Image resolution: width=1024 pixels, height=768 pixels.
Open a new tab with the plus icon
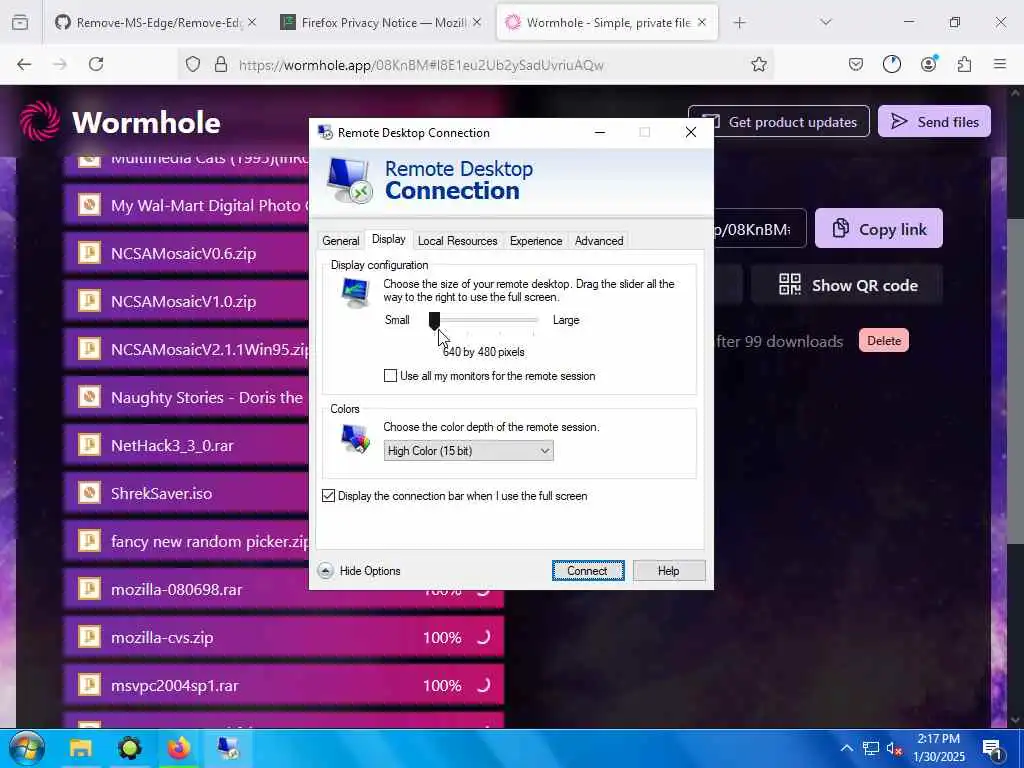(x=739, y=23)
